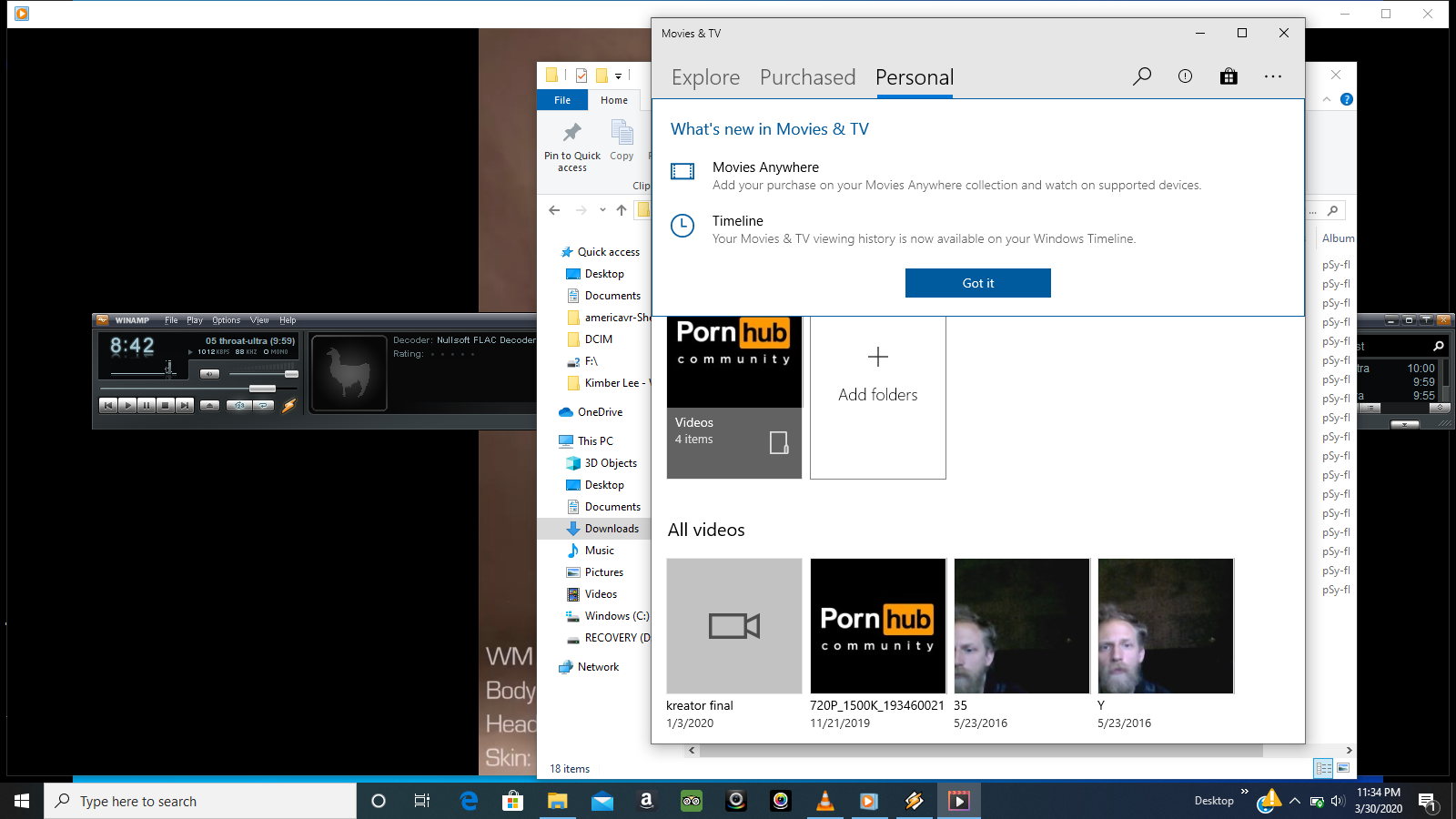1456x819 pixels.
Task: Switch to the Purchased tab
Action: 808,77
